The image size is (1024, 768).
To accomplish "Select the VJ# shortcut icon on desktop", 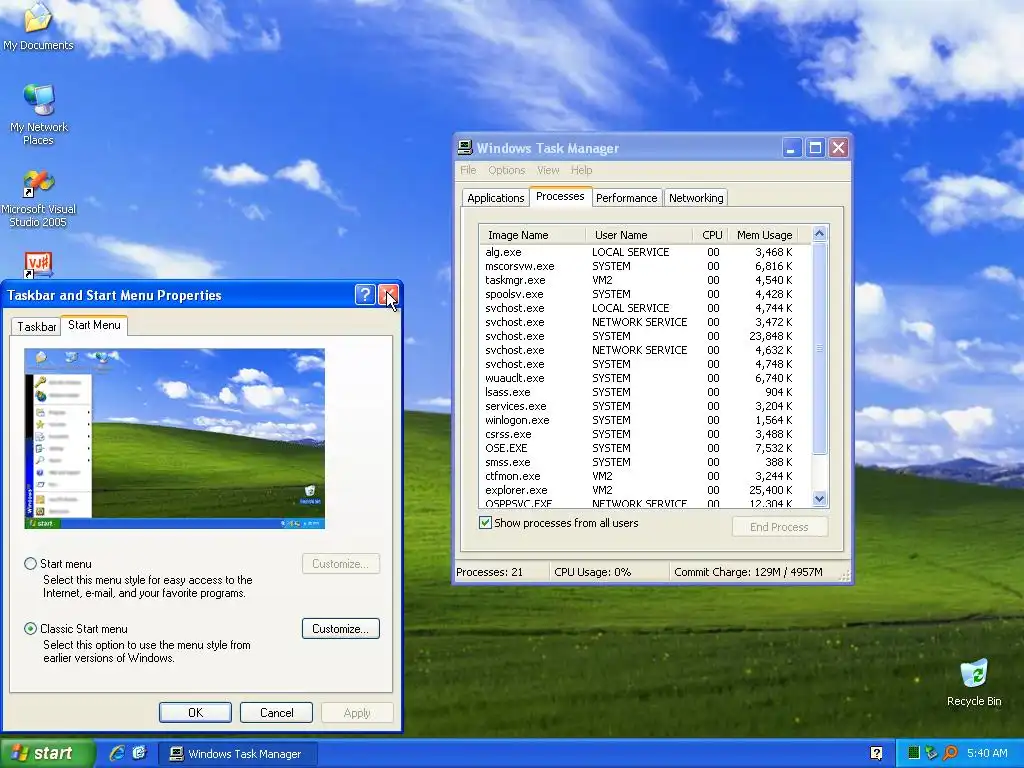I will 39,264.
